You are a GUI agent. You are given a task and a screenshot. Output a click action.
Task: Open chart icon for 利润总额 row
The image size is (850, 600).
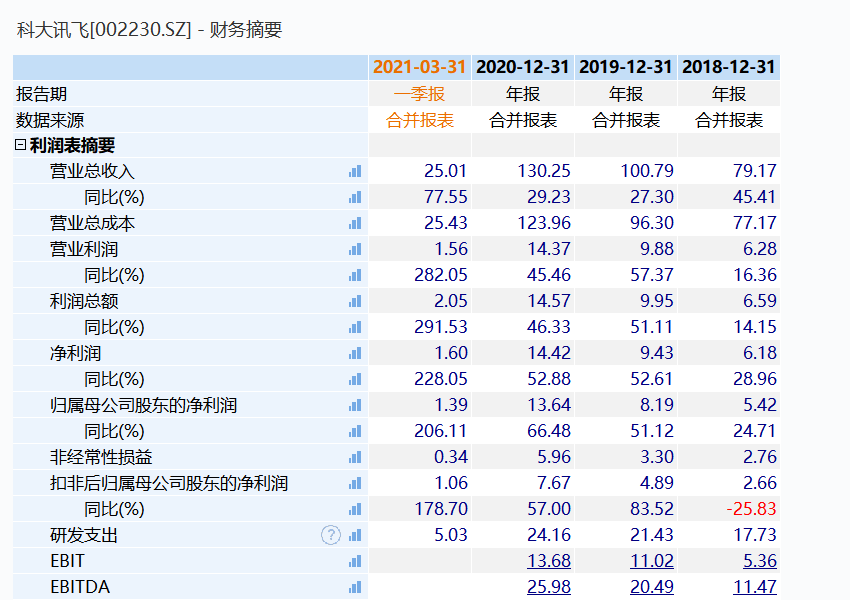point(355,301)
